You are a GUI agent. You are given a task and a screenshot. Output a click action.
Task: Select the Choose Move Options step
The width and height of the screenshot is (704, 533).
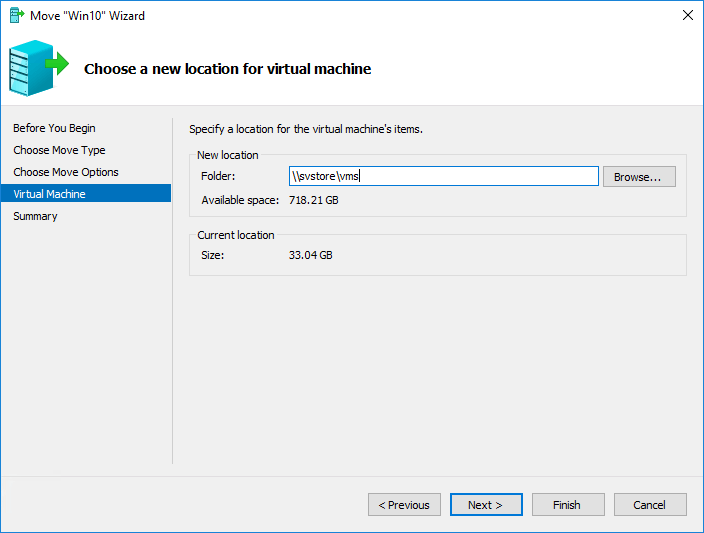[66, 172]
